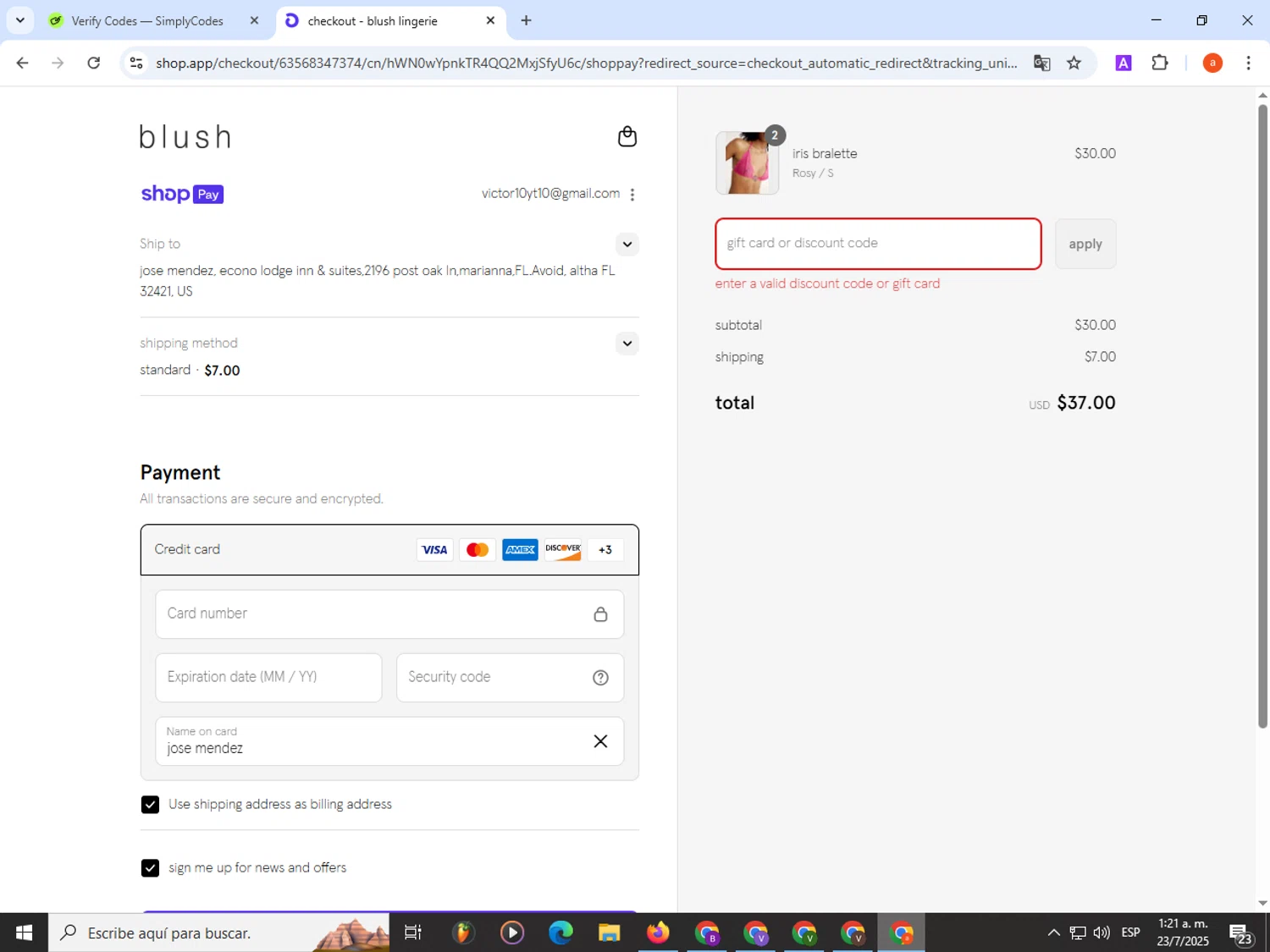Focus the Security code field
This screenshot has height=952, width=1270.
[510, 678]
